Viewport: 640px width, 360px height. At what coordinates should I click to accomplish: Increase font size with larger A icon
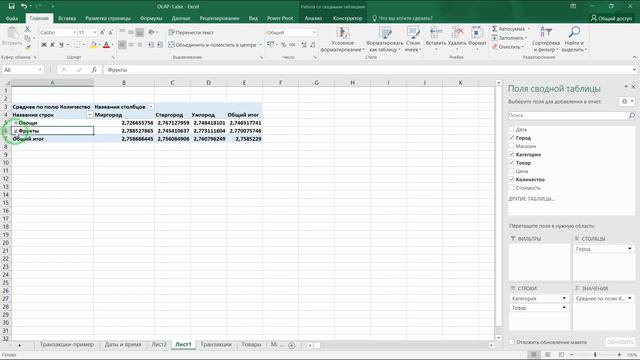click(102, 32)
